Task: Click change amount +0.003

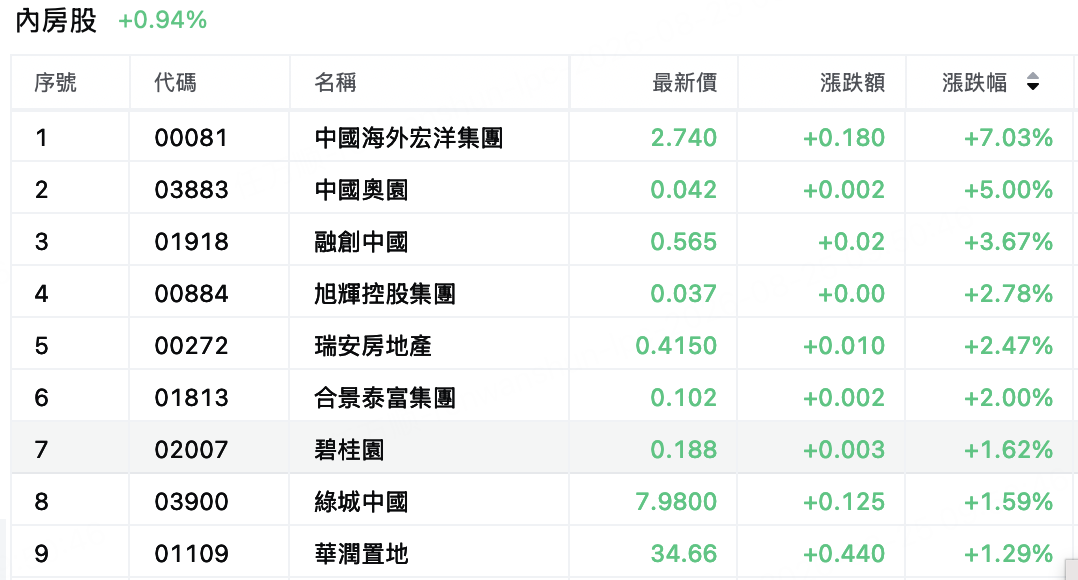Action: (x=844, y=450)
